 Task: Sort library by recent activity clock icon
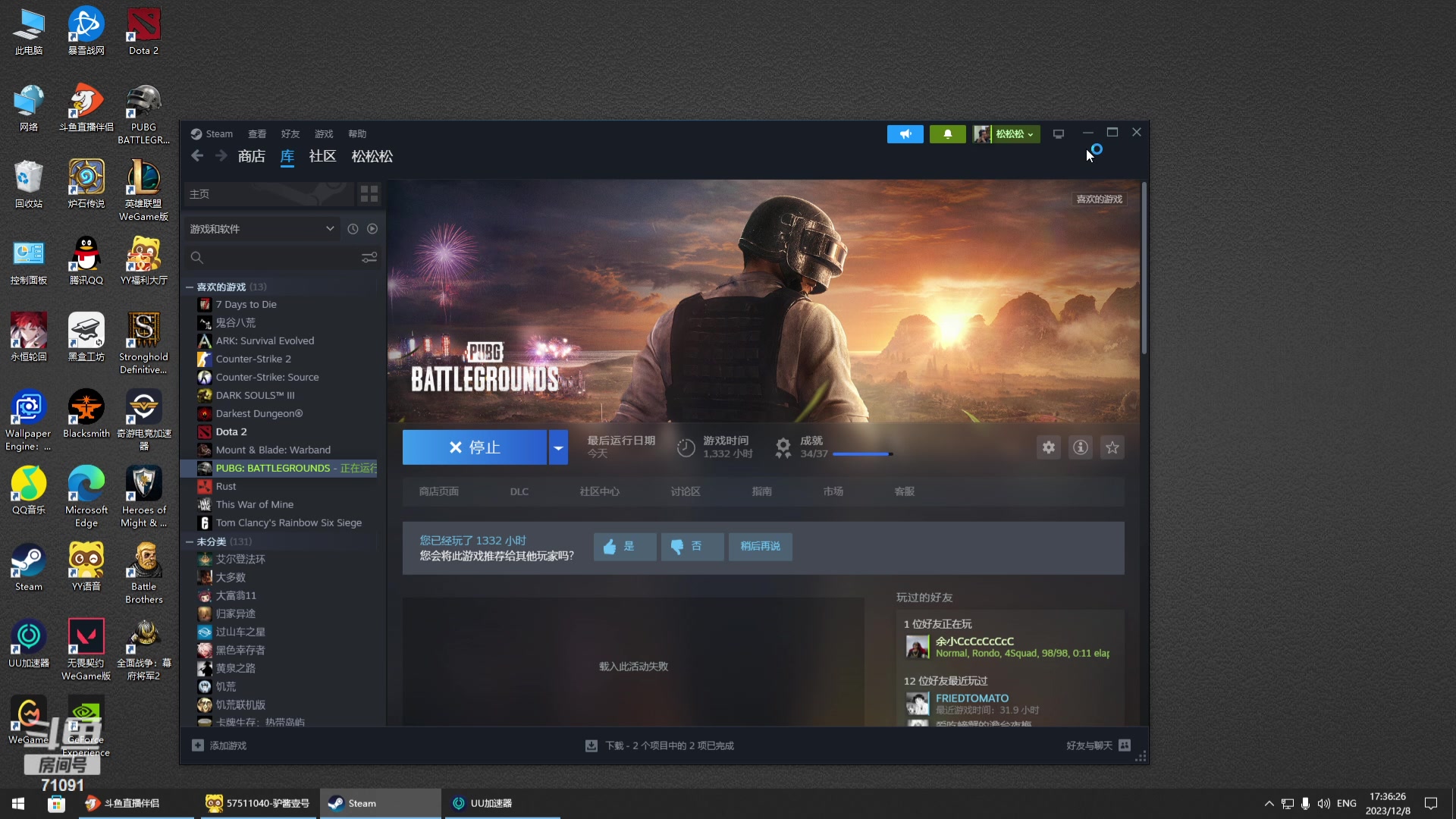click(353, 229)
